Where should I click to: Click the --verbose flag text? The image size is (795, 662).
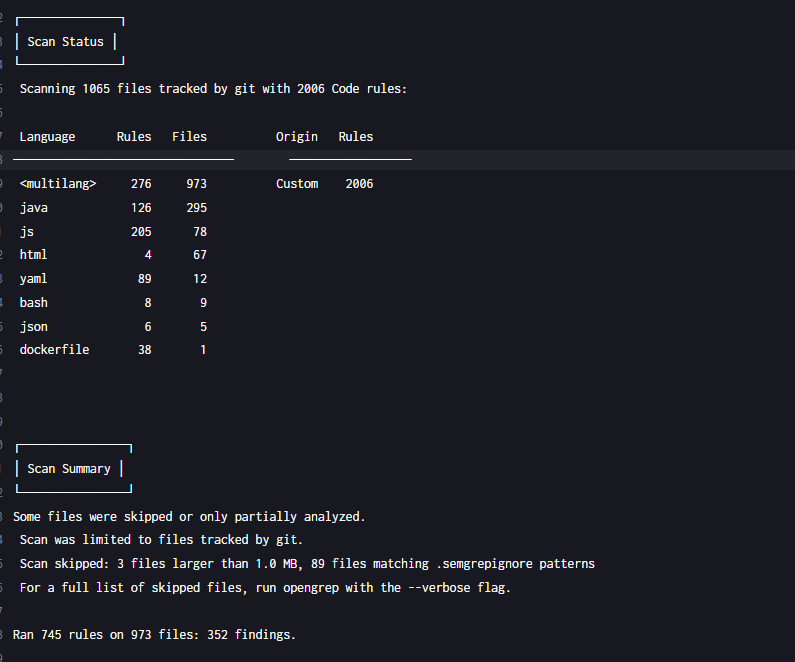tap(436, 588)
